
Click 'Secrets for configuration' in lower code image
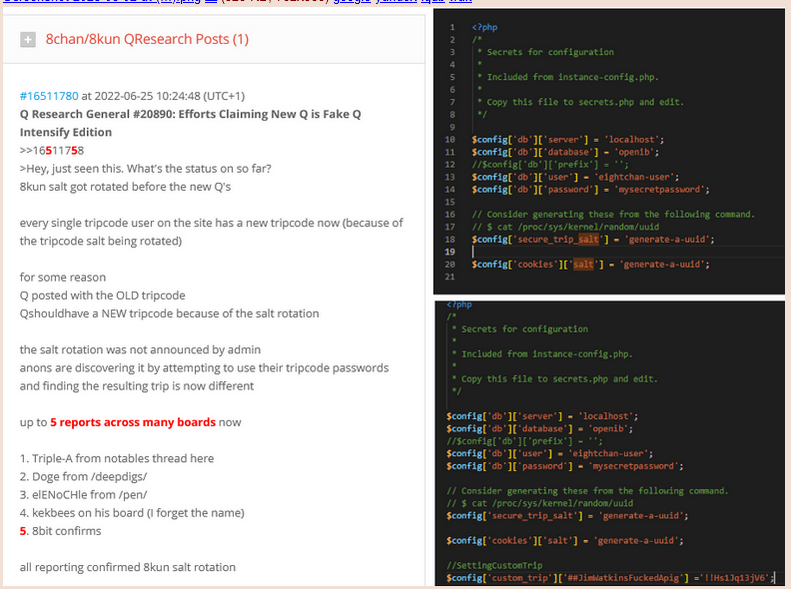point(525,329)
